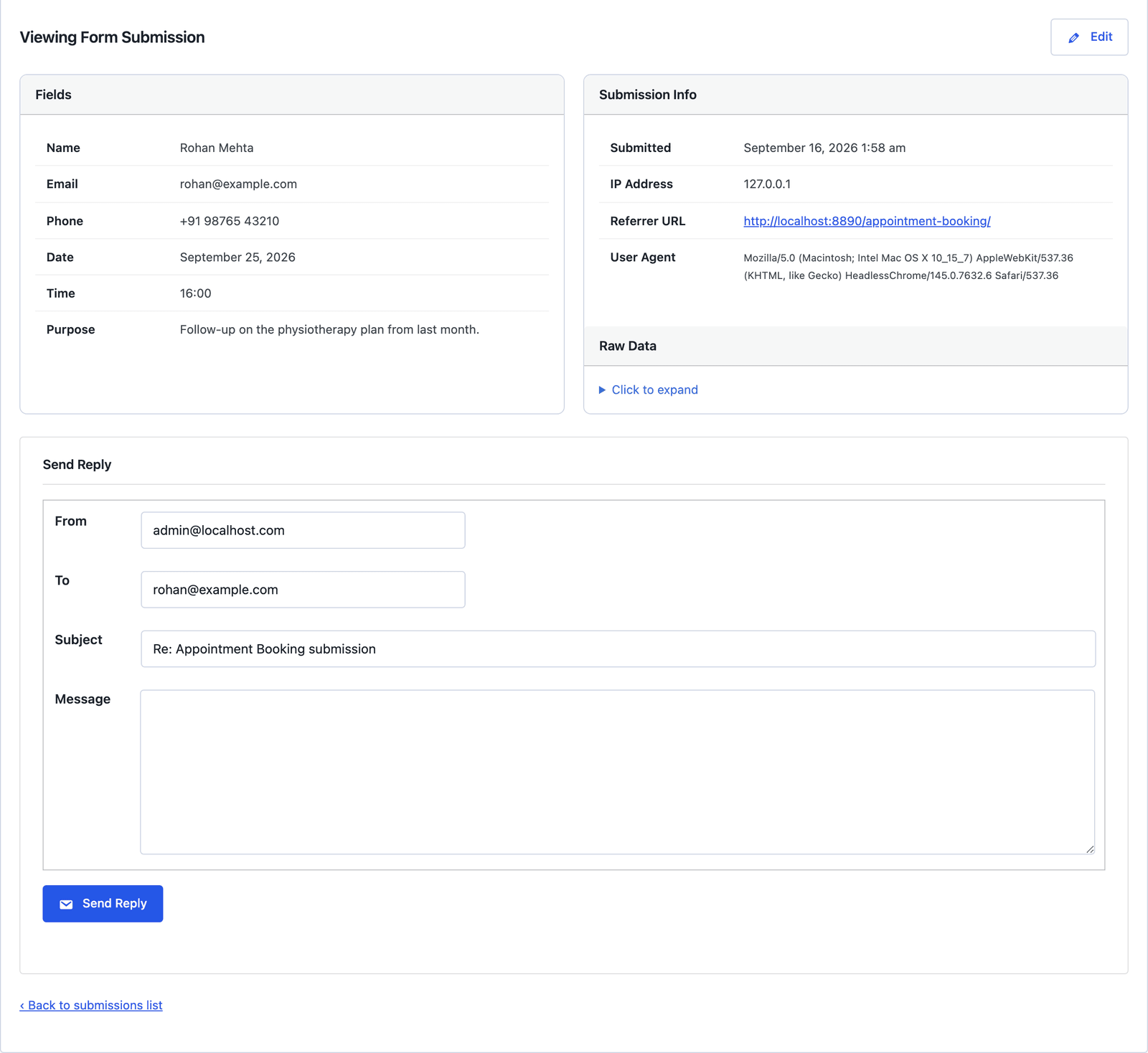
Task: Click the 'Click to expand' text
Action: (x=654, y=390)
